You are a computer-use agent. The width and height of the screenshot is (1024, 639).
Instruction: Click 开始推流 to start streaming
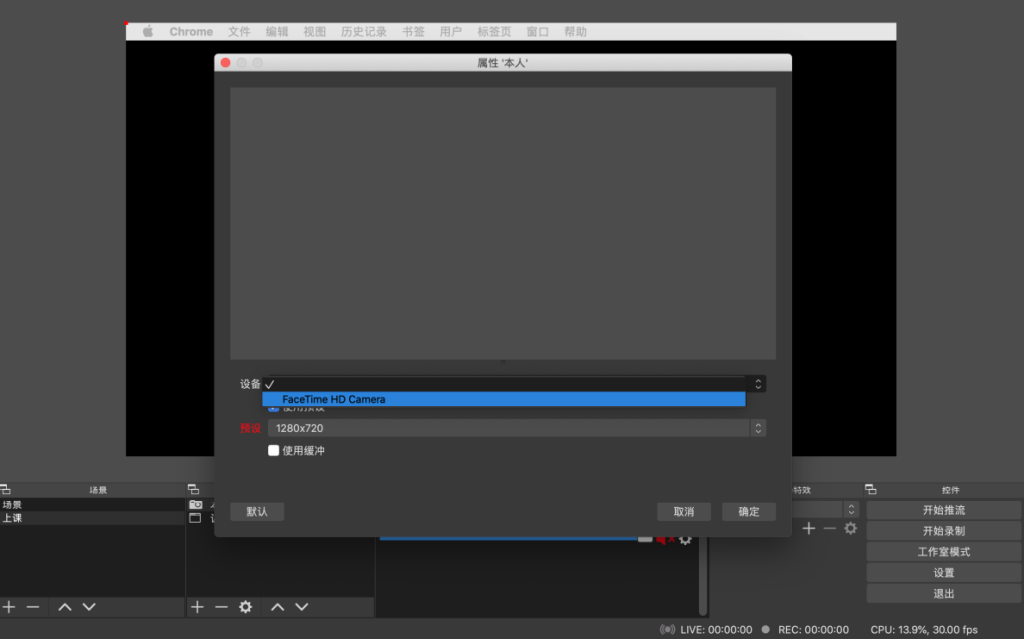point(943,510)
